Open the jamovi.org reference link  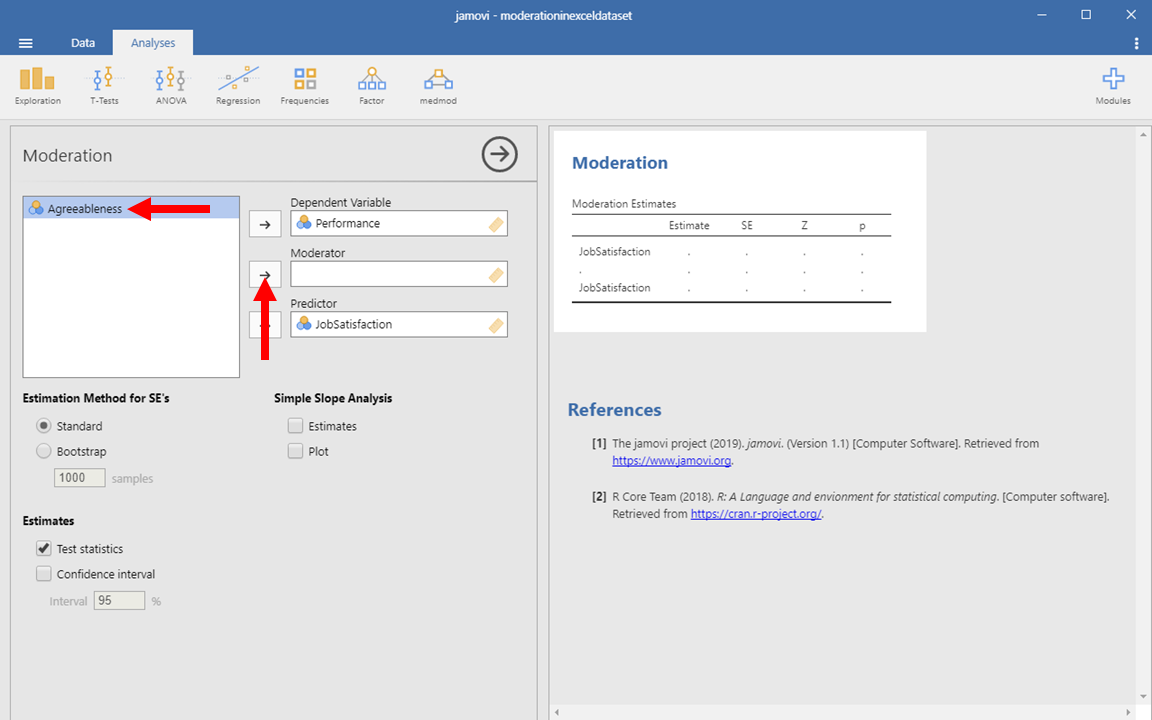tap(672, 461)
